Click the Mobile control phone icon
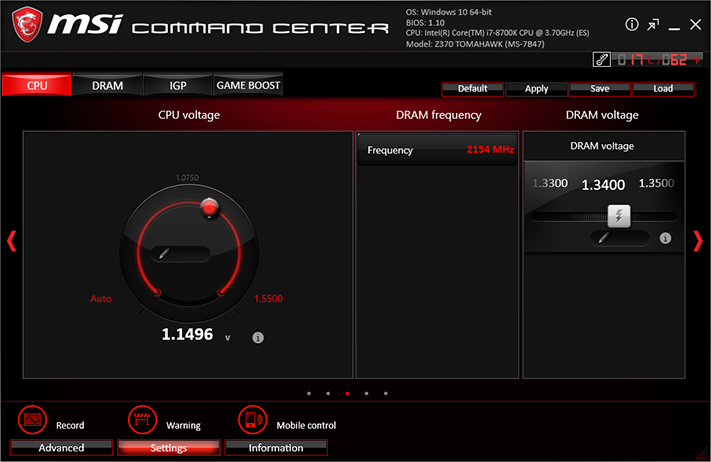Image resolution: width=711 pixels, height=462 pixels. coord(253,420)
